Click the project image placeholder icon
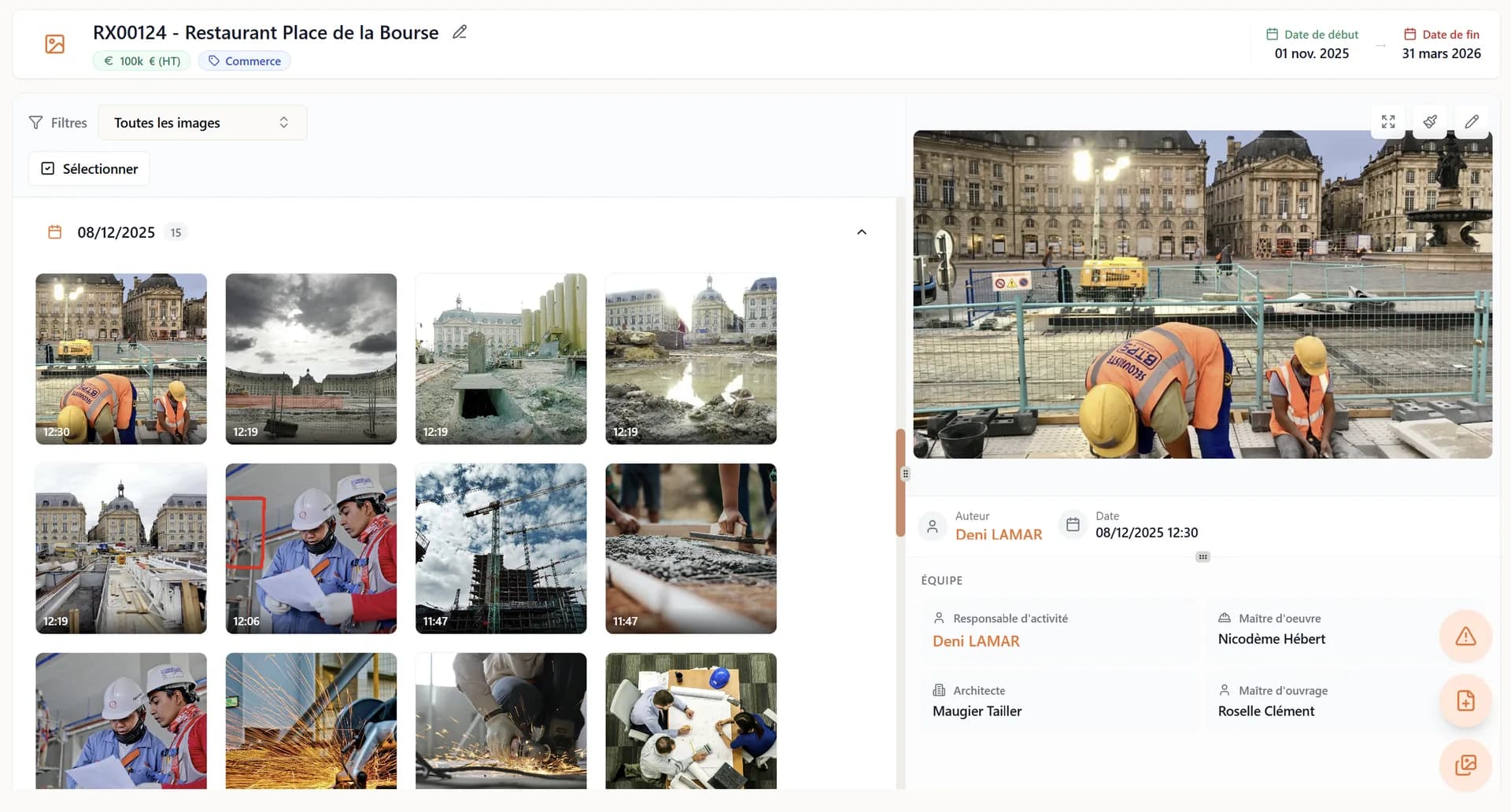 55,44
